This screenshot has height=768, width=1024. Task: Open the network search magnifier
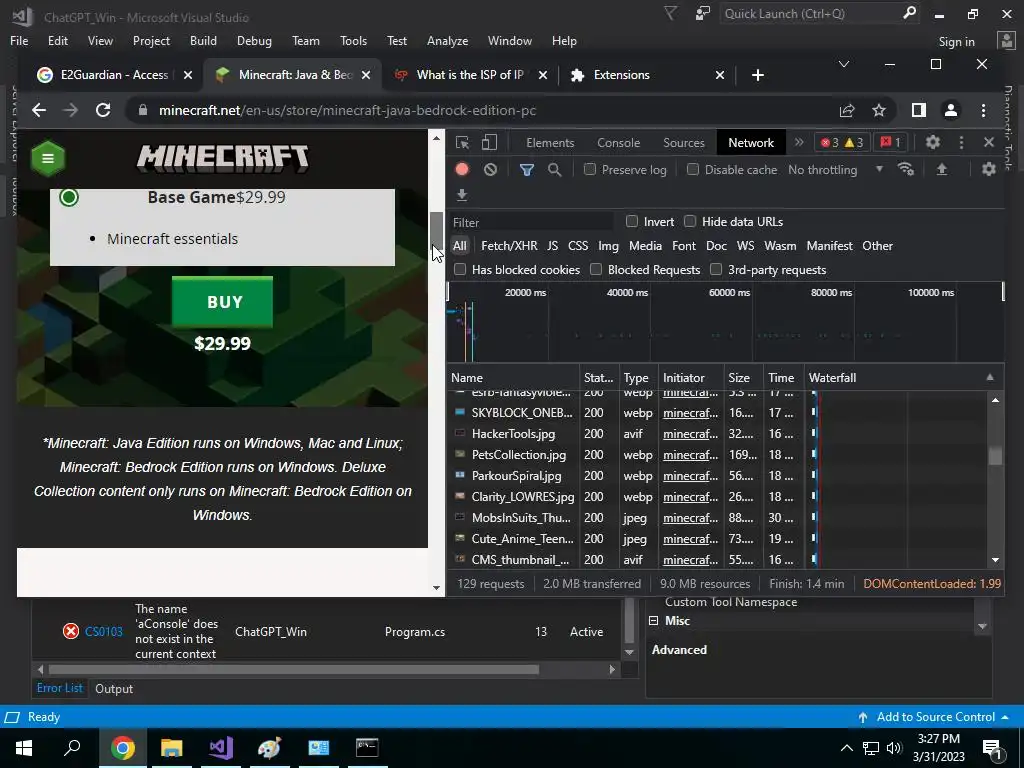[554, 170]
